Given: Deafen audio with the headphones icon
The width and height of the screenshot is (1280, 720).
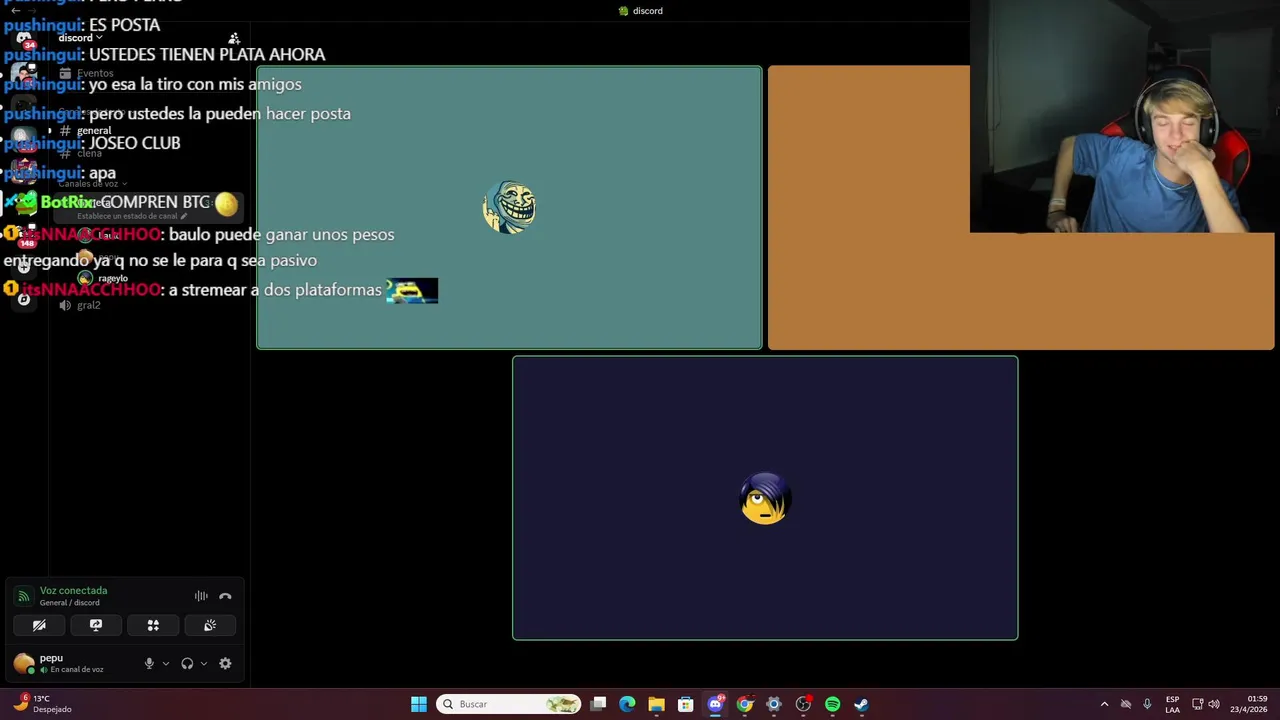Looking at the screenshot, I should point(187,663).
